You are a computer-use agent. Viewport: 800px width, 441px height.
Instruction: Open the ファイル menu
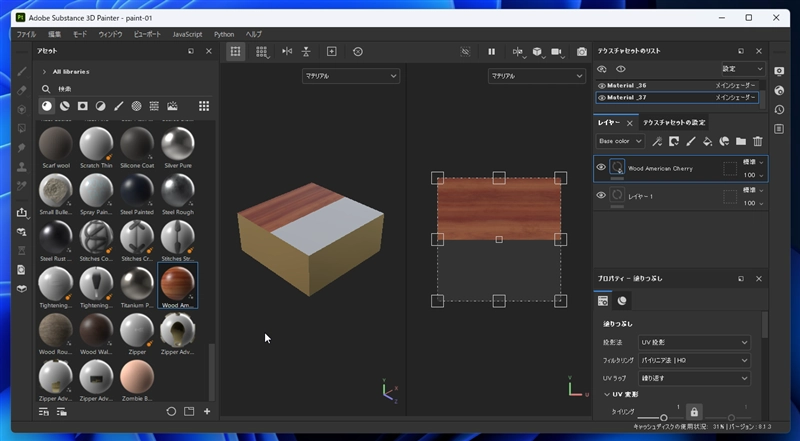tap(27, 34)
